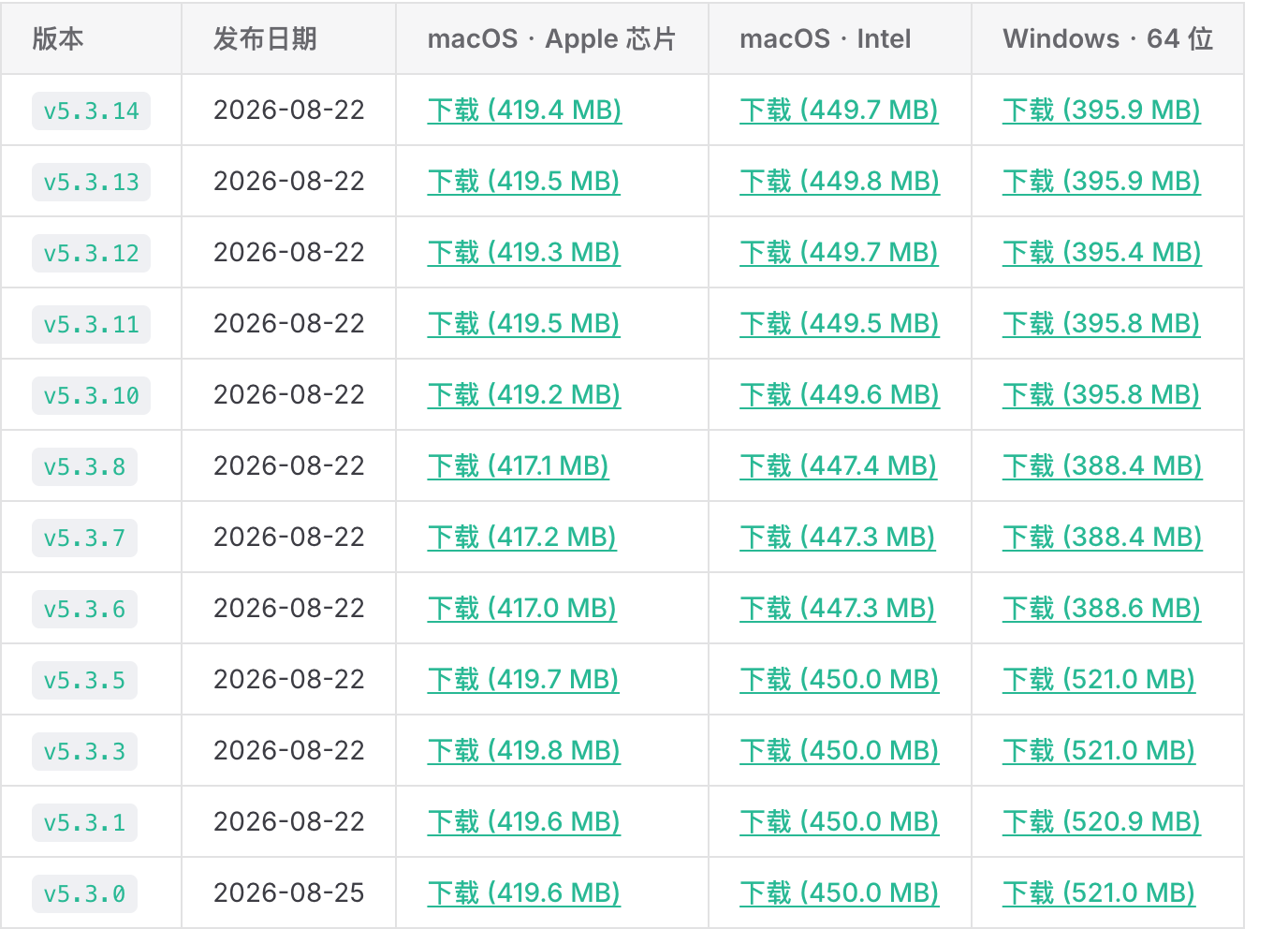
Task: Get the v5.3.13 Windows 64-bit download link
Action: pos(1102,182)
